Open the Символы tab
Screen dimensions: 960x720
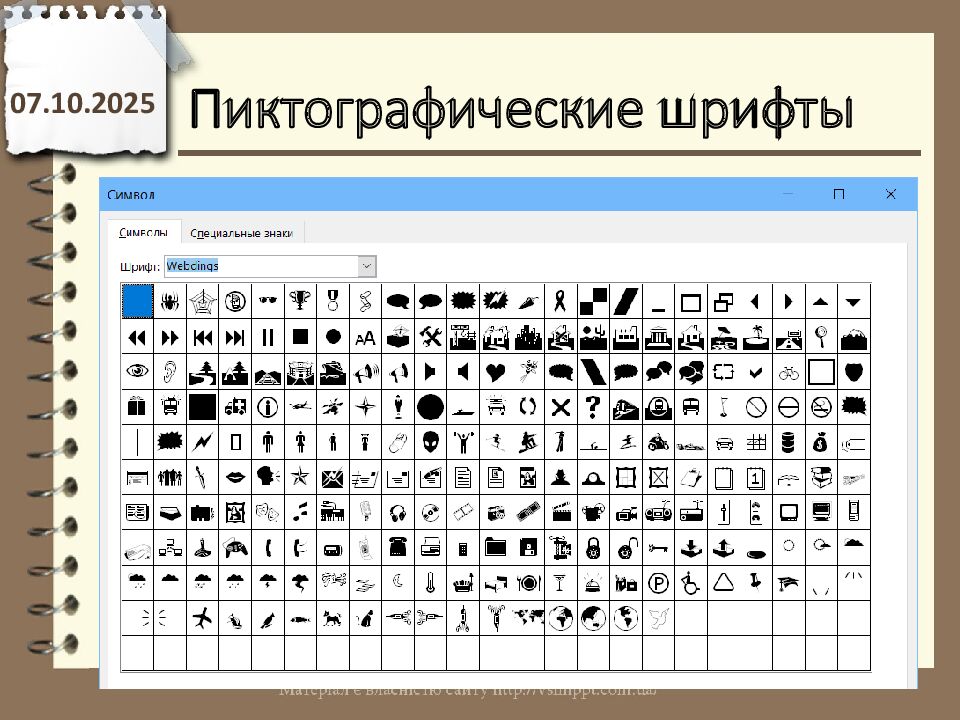[143, 232]
